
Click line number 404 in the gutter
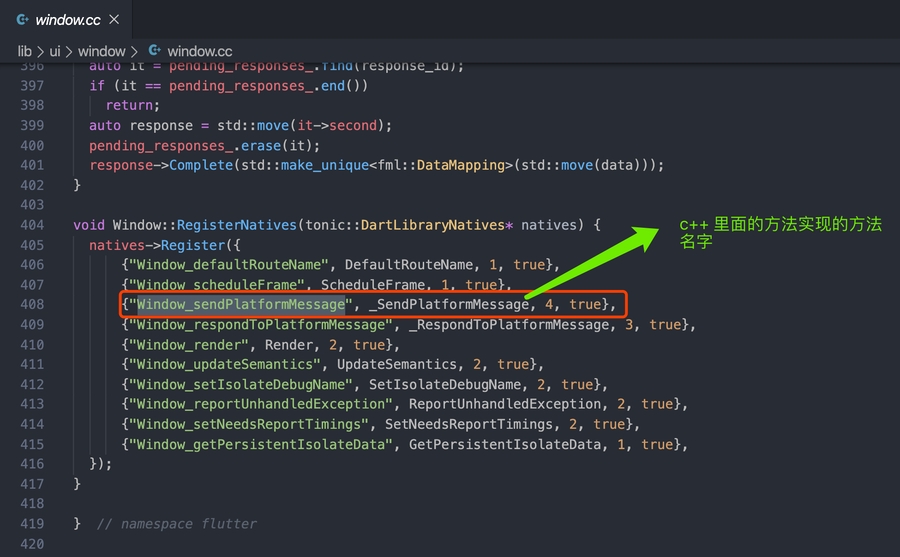coord(31,225)
